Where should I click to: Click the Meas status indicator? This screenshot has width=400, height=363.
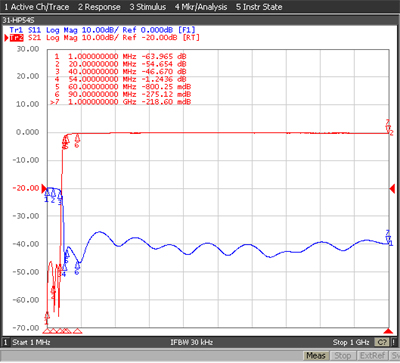click(x=315, y=355)
